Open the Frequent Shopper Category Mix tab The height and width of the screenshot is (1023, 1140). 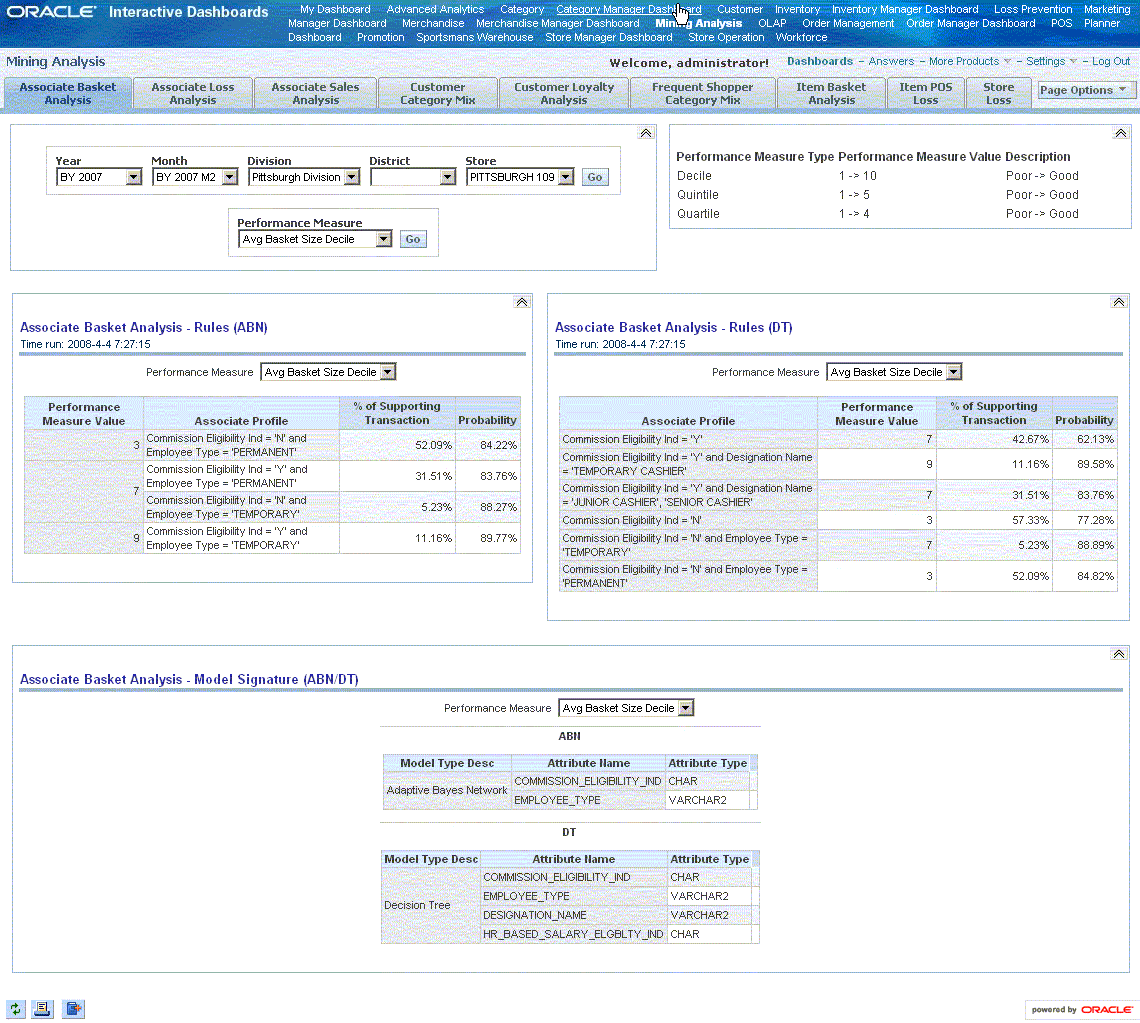click(702, 93)
